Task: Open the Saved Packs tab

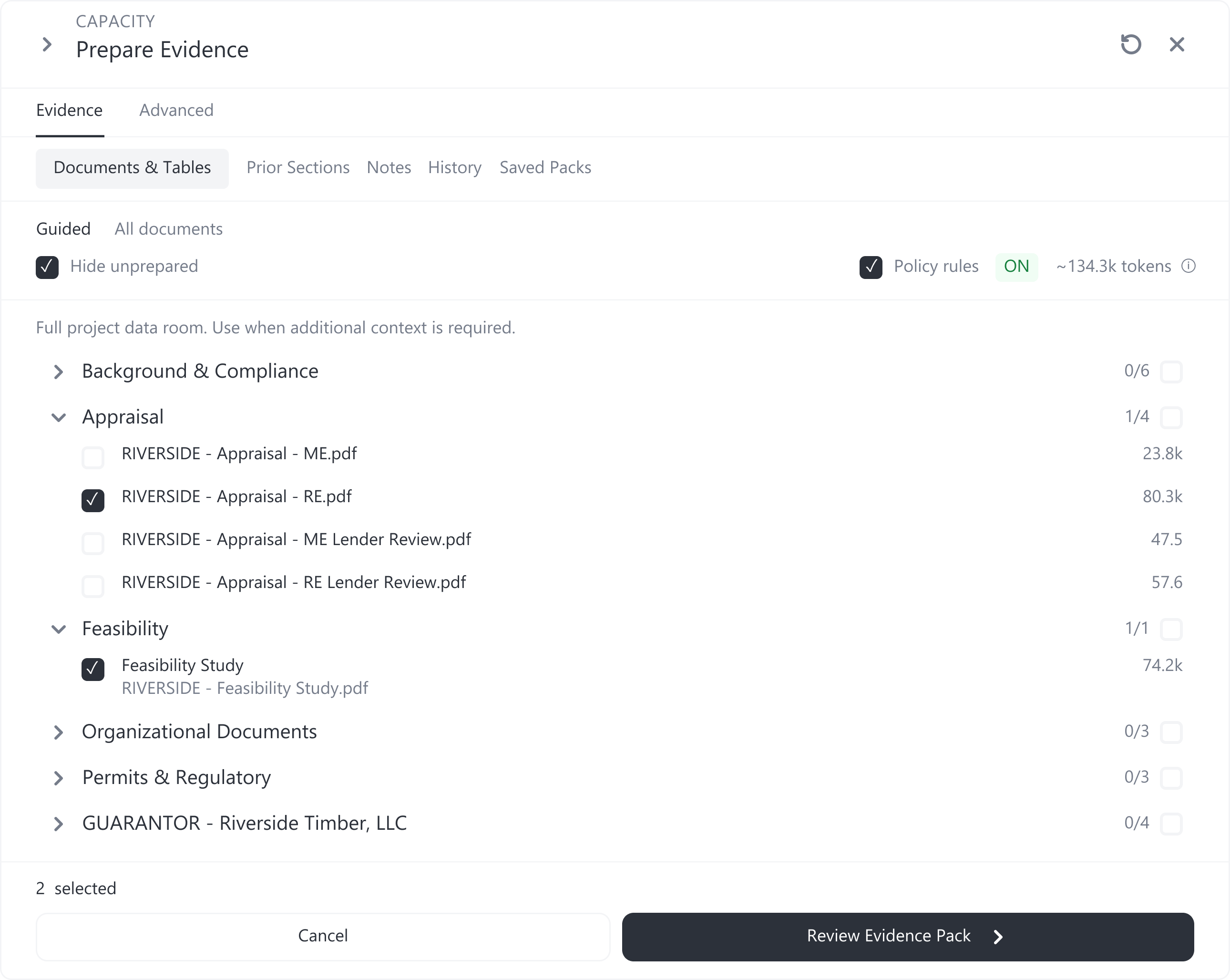Action: click(x=545, y=168)
